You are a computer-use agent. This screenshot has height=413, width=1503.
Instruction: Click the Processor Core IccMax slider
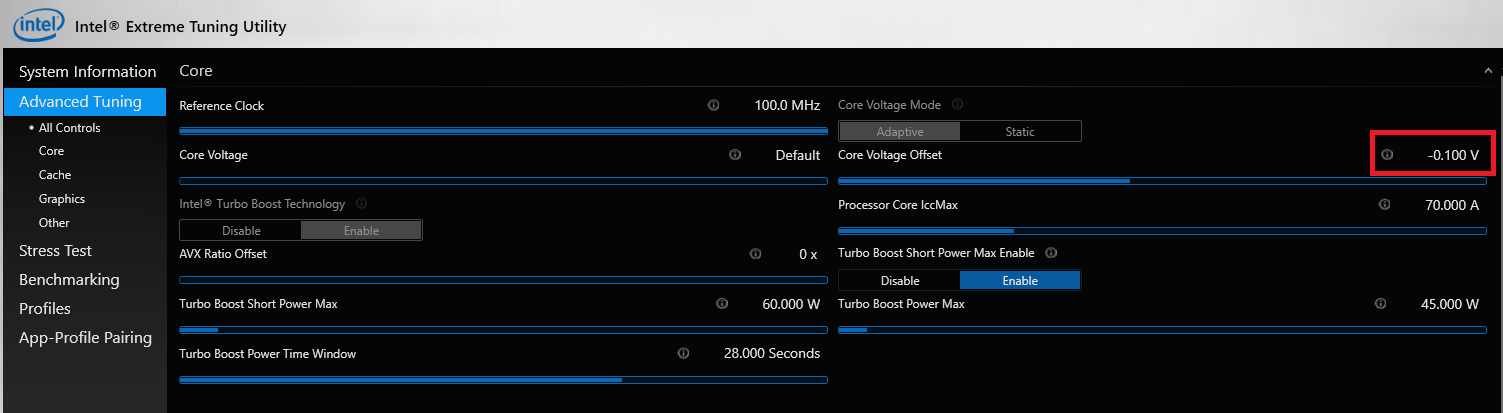pos(1162,230)
